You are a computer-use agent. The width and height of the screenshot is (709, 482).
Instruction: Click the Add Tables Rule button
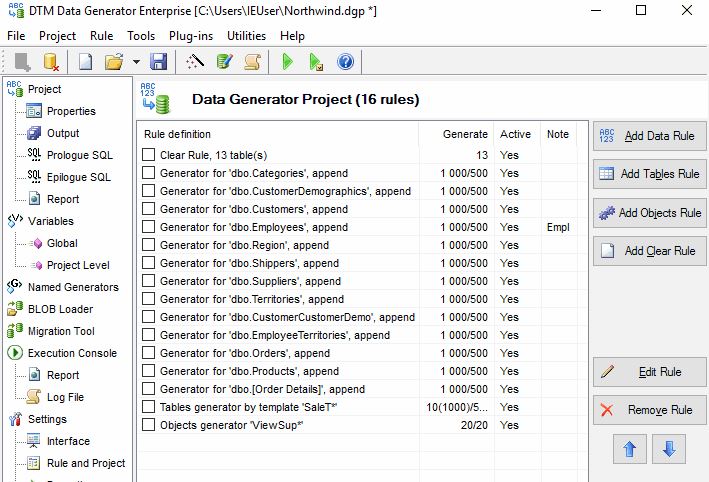click(x=649, y=174)
